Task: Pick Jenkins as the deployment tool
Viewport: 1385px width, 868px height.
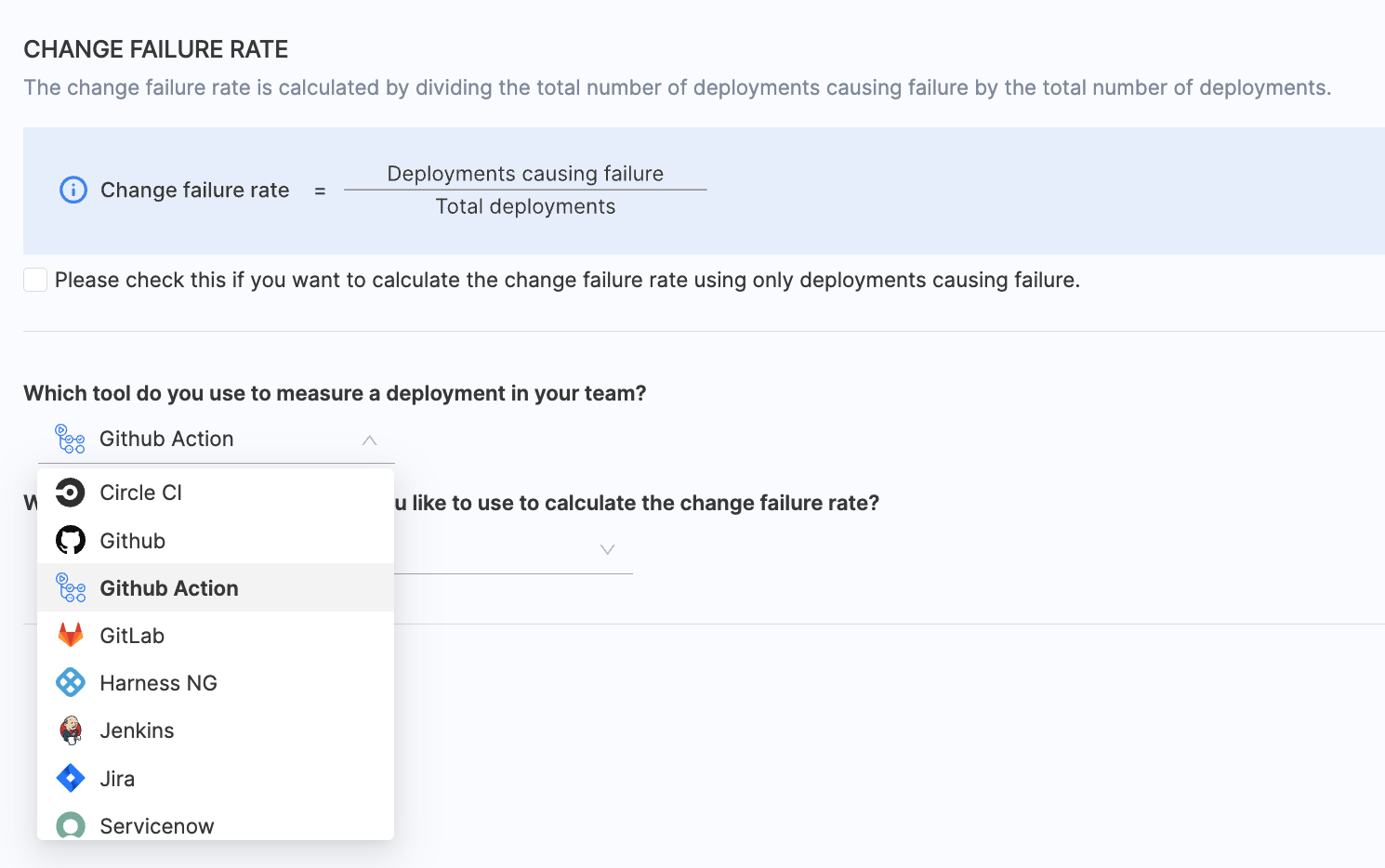Action: [137, 730]
